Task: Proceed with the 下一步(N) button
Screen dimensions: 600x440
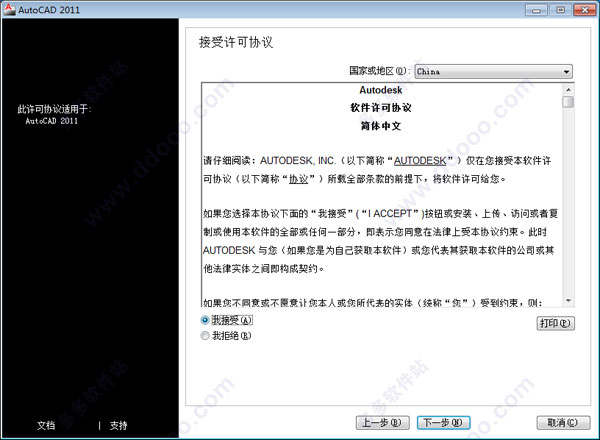Action: click(443, 423)
